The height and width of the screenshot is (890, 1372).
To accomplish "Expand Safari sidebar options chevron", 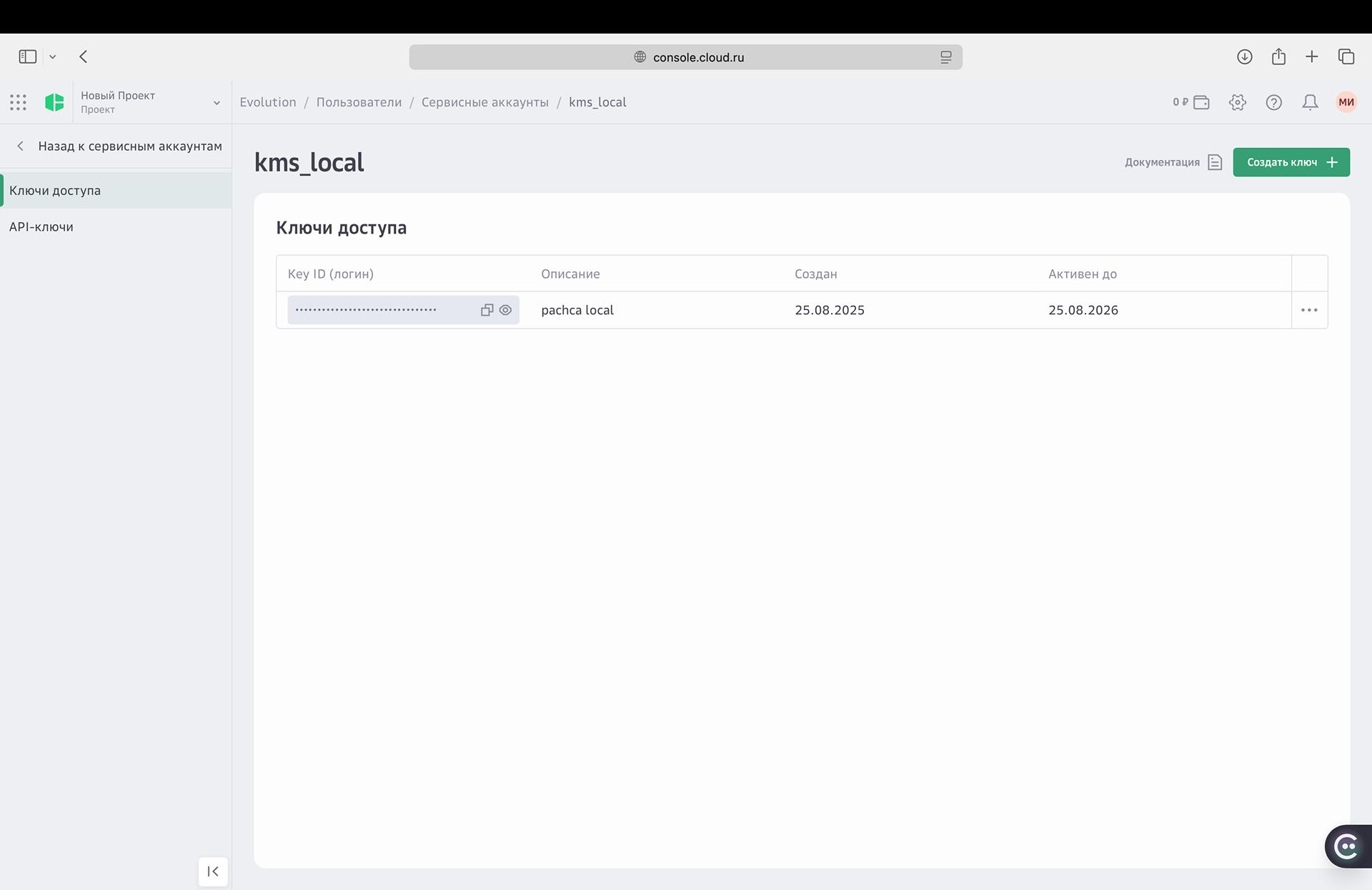I will click(x=52, y=56).
